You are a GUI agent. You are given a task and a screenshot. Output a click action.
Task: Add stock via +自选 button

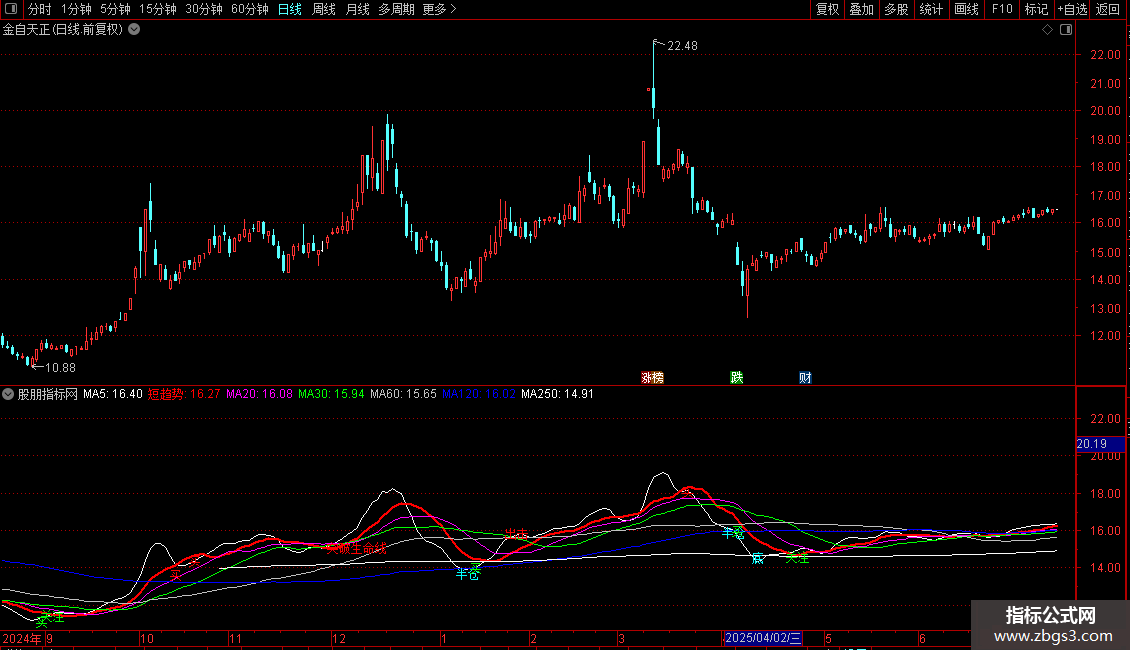(1072, 9)
